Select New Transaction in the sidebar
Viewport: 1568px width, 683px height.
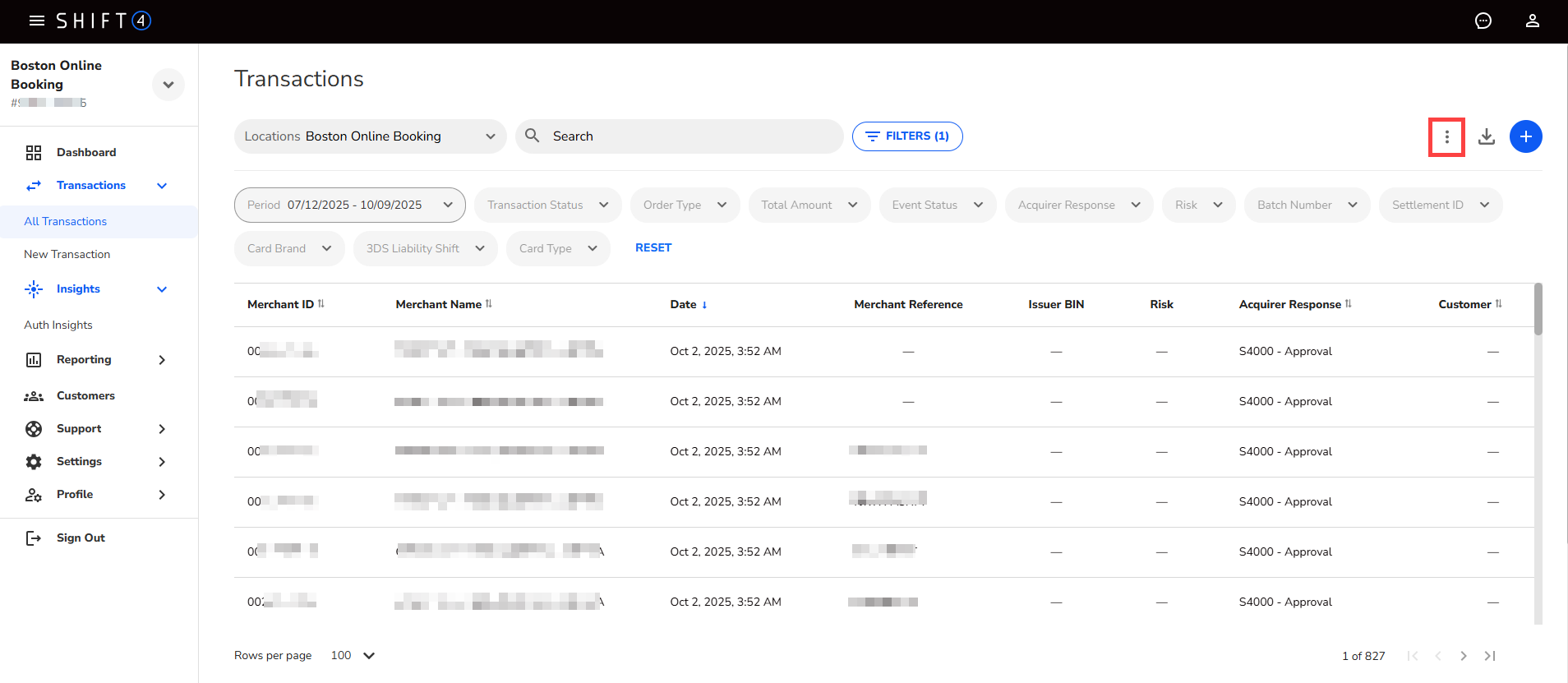click(x=67, y=254)
